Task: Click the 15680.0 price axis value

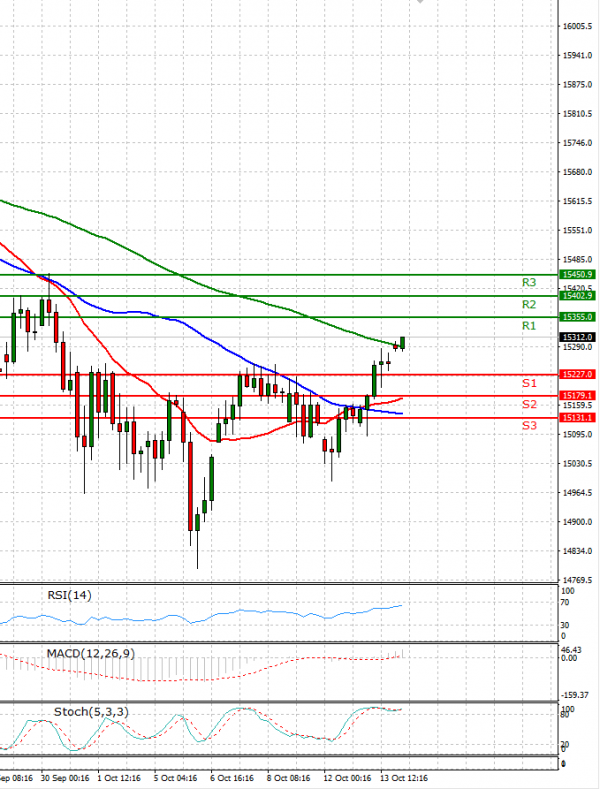Action: 577,172
